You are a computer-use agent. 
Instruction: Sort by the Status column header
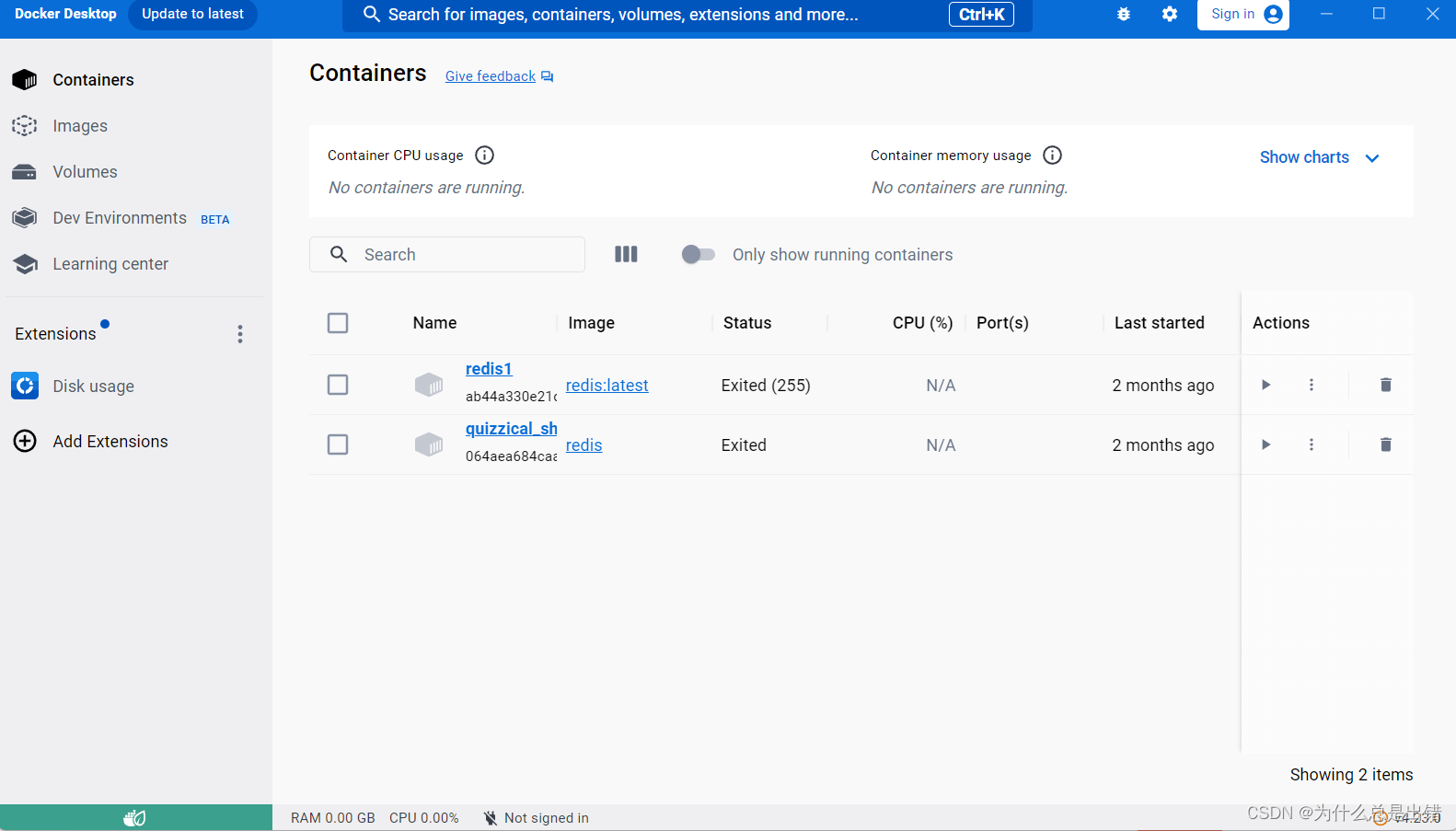pos(747,323)
